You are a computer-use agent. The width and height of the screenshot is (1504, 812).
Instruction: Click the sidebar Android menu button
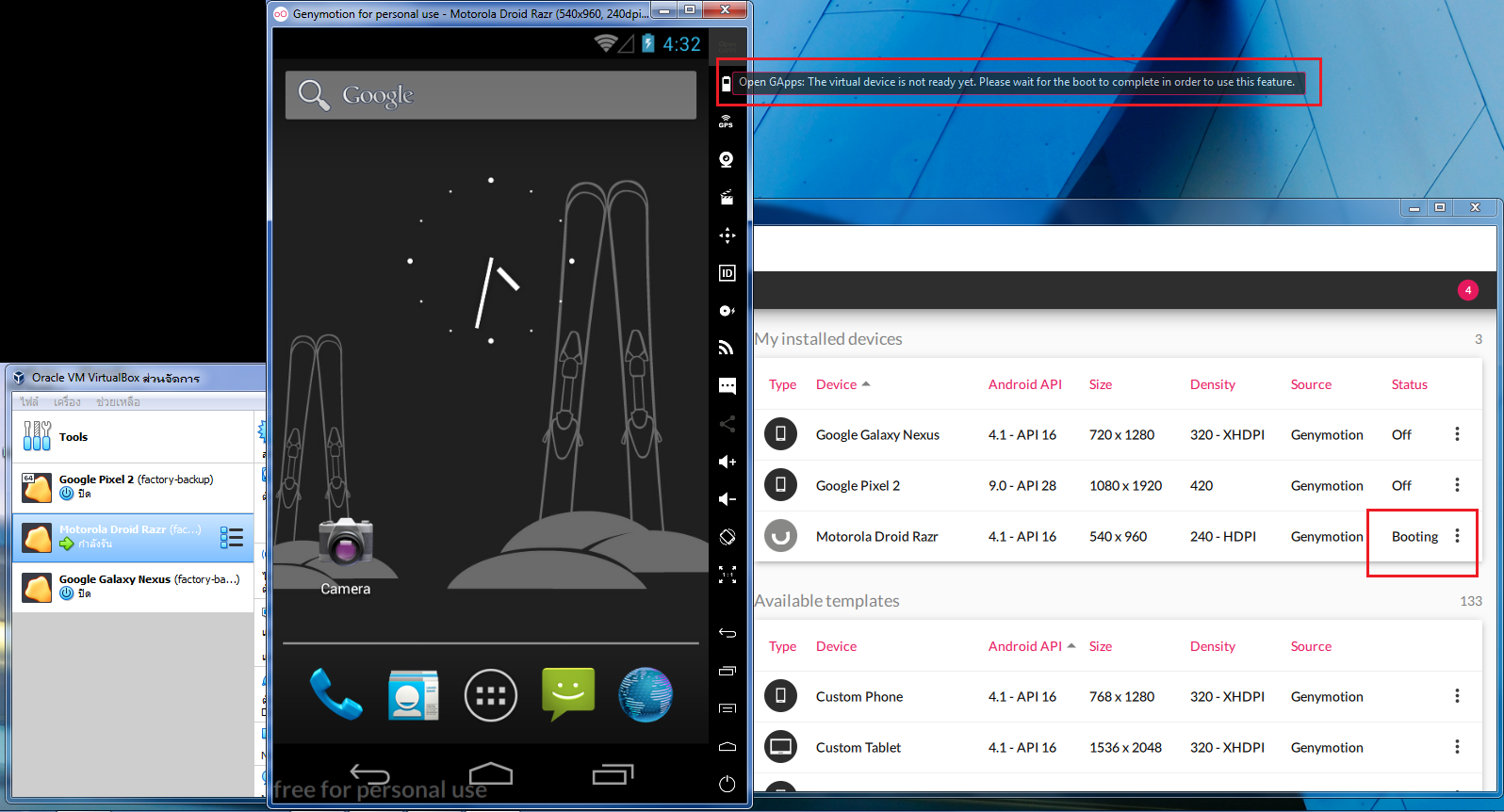(727, 708)
